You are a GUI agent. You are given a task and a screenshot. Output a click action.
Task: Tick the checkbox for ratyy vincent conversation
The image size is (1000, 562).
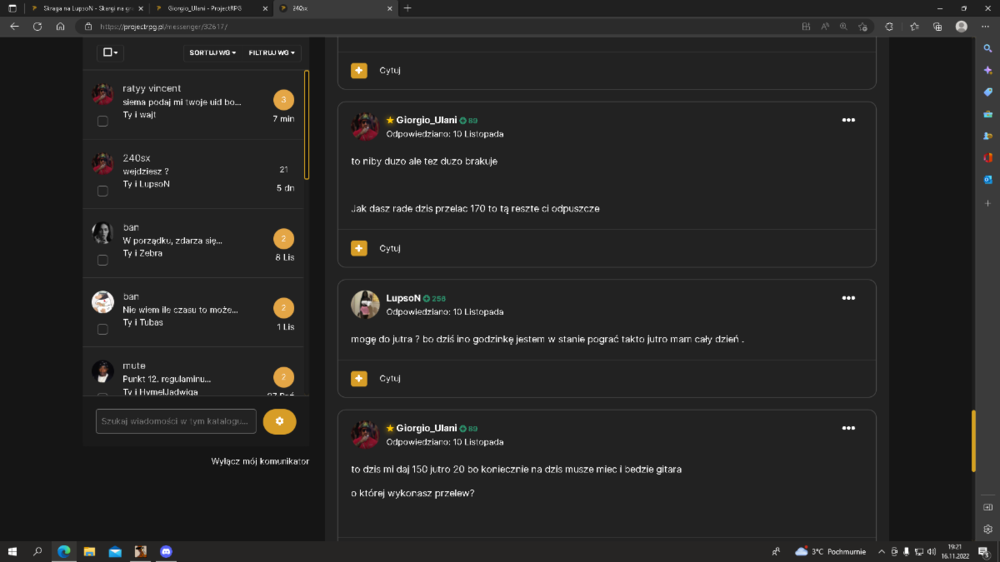tap(102, 121)
